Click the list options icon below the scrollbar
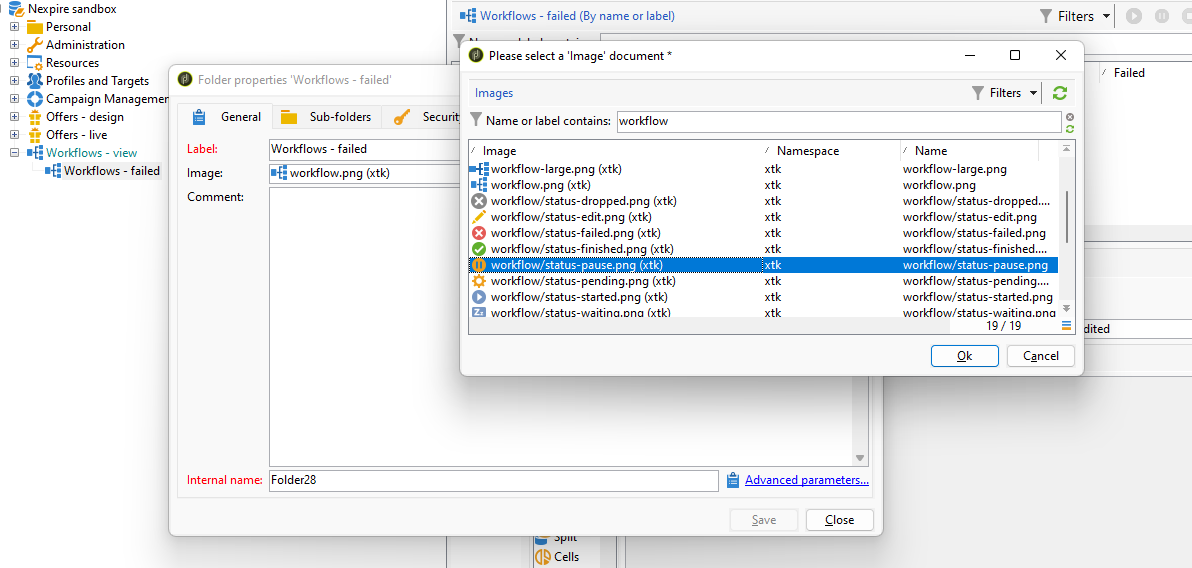1192x568 pixels. point(1066,325)
